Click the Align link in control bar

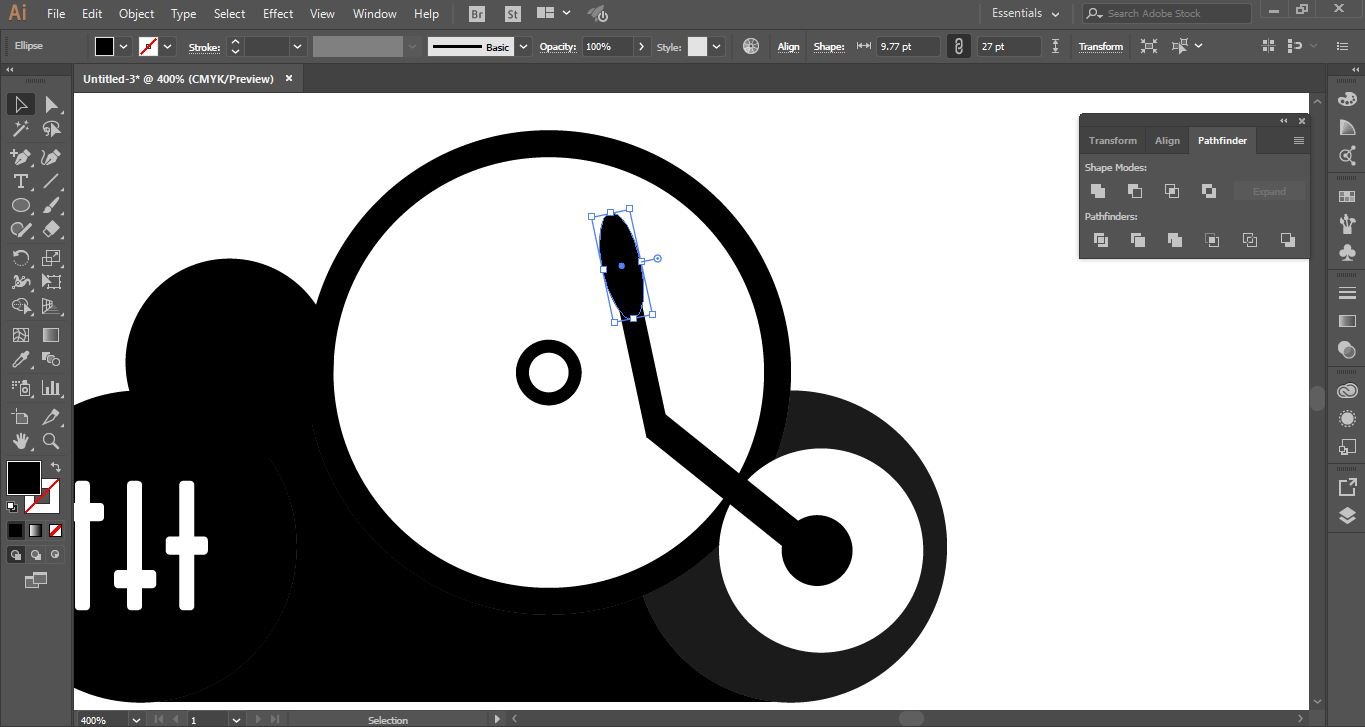(x=789, y=47)
